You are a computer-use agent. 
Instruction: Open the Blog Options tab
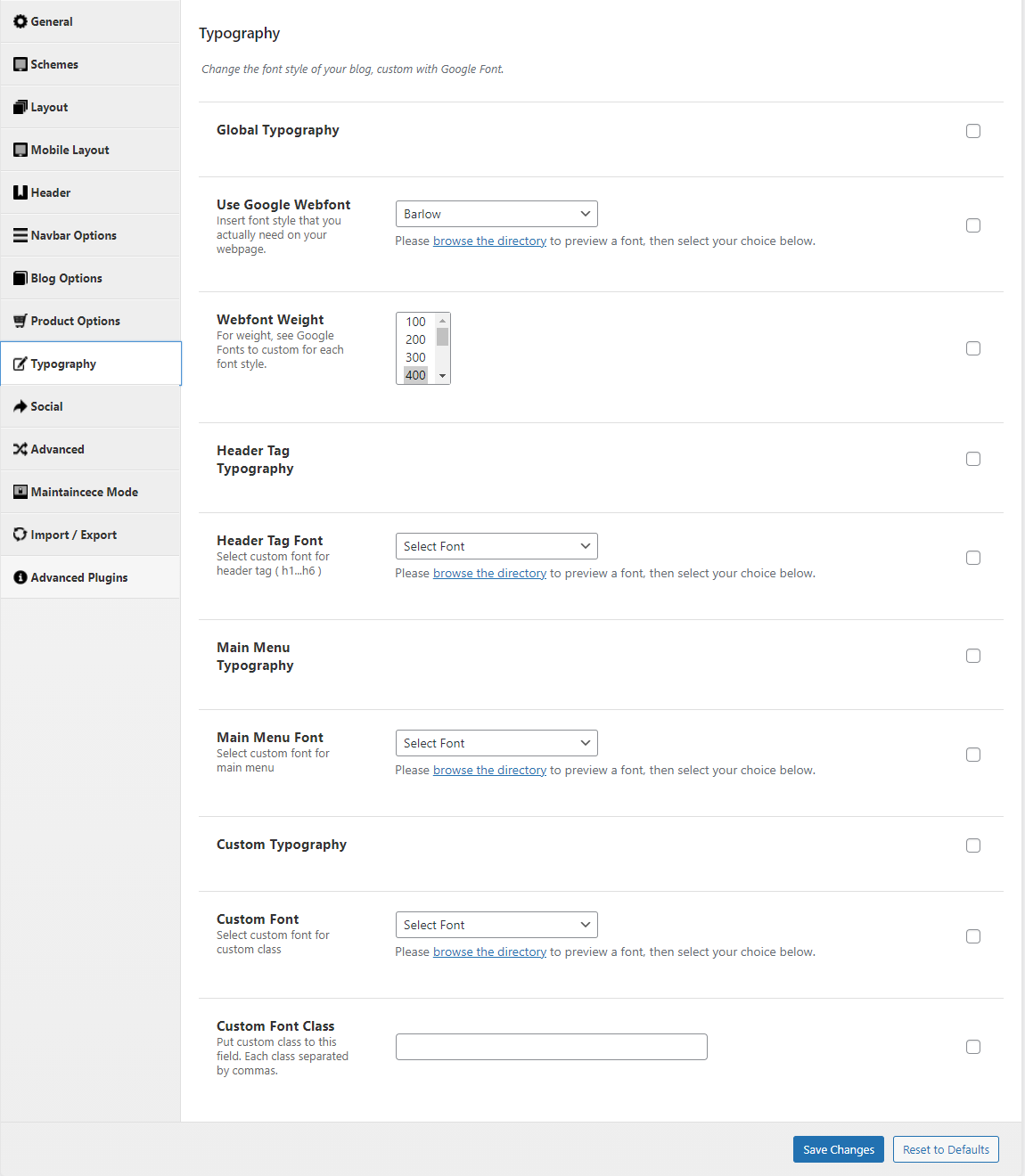(67, 278)
